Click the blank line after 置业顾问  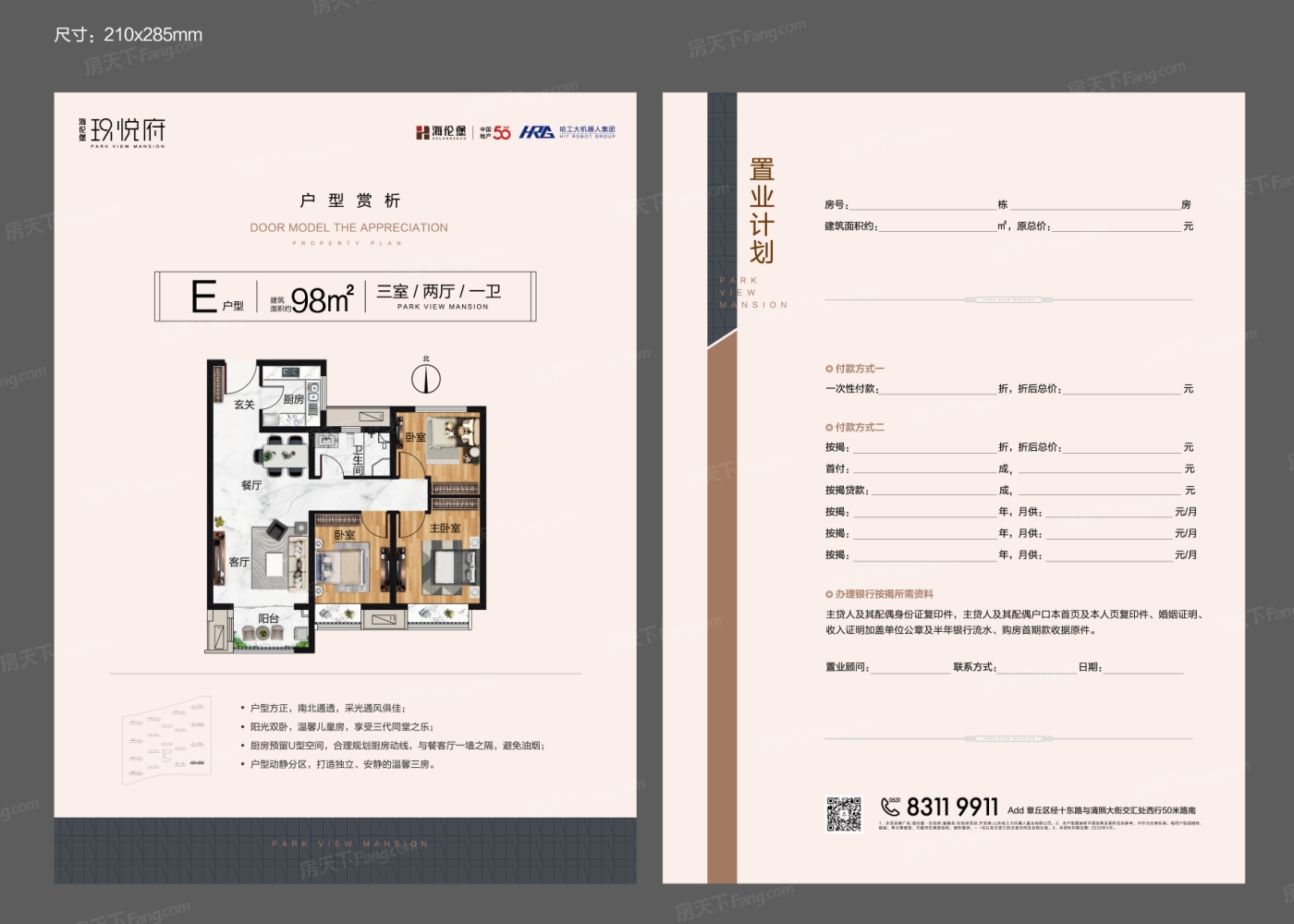pos(910,672)
